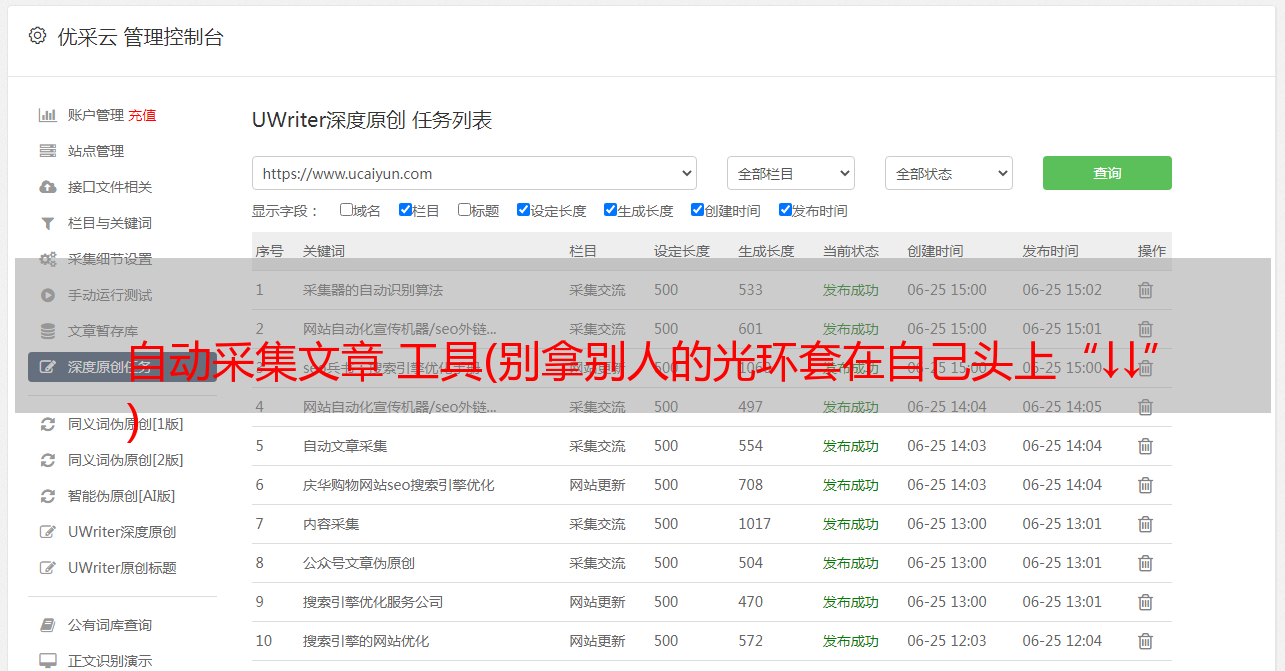Image resolution: width=1285 pixels, height=671 pixels.
Task: Click the 当前状态 column header
Action: point(851,251)
